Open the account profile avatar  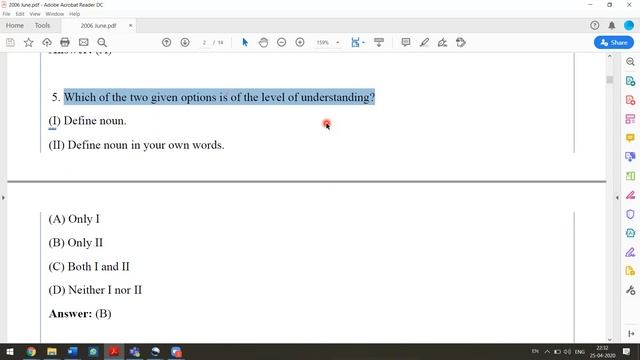629,25
